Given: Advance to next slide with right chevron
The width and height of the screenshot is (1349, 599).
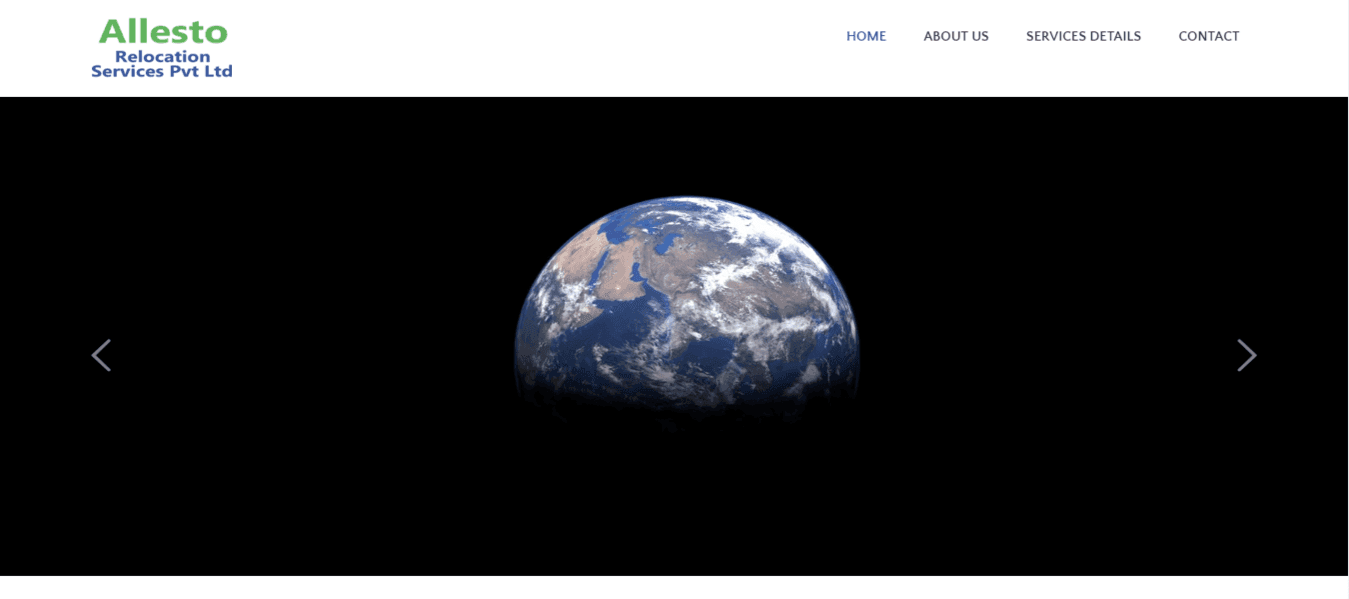Looking at the screenshot, I should tap(1246, 355).
